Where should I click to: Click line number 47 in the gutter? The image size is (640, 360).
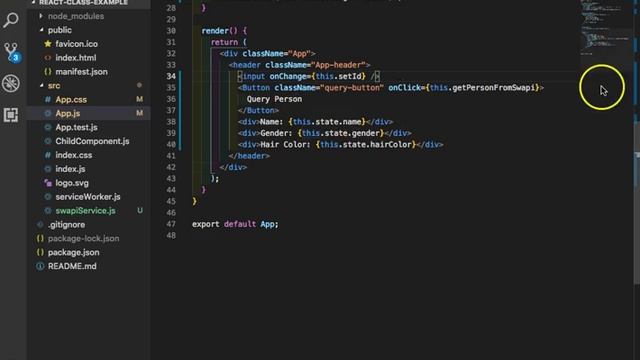pyautogui.click(x=171, y=224)
